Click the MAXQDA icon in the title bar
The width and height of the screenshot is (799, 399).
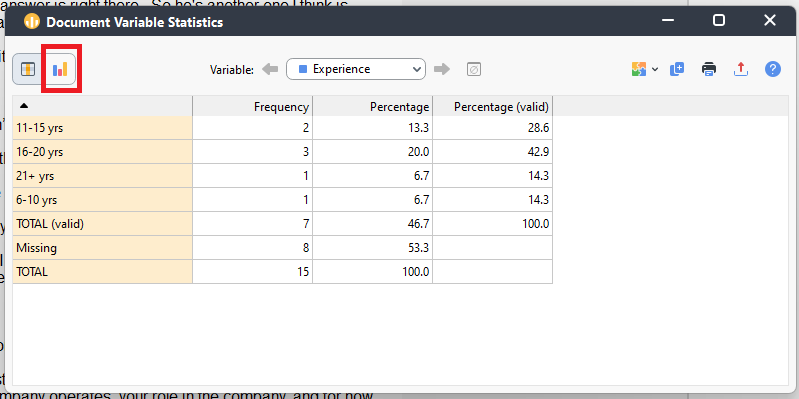32,22
